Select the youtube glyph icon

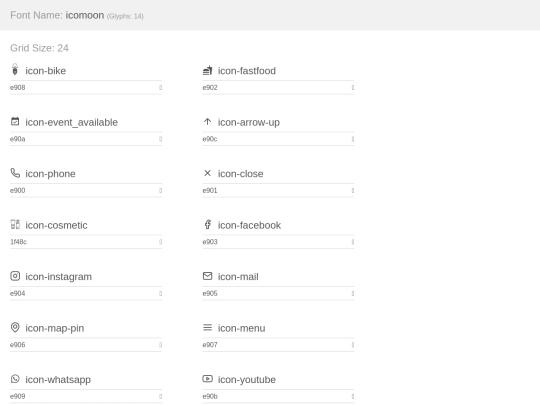tap(207, 379)
